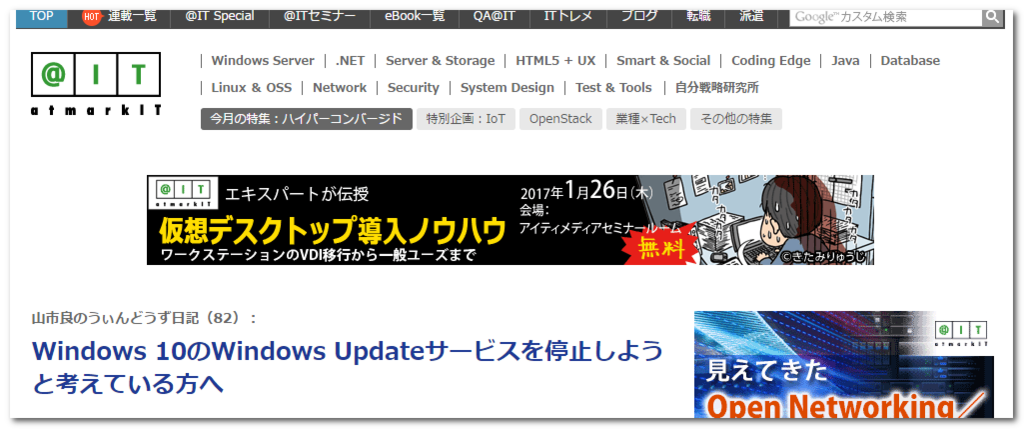Click the その他の特集 button
1024x429 pixels.
pyautogui.click(x=736, y=119)
